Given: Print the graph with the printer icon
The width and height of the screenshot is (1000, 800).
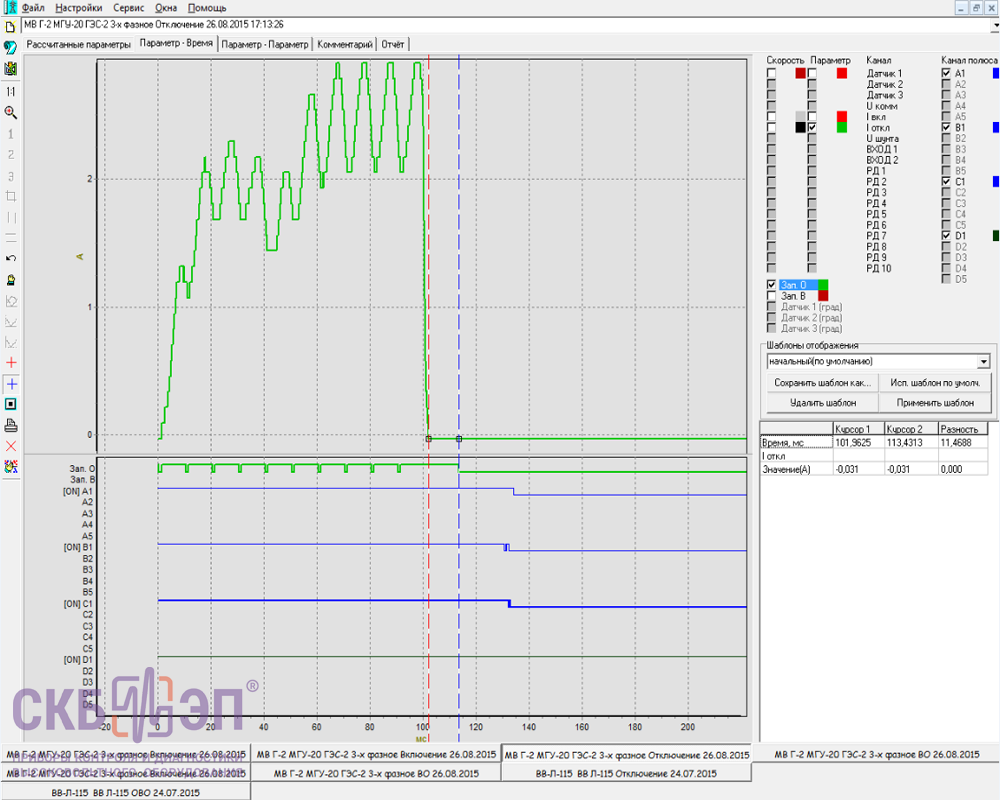Looking at the screenshot, I should 10,426.
